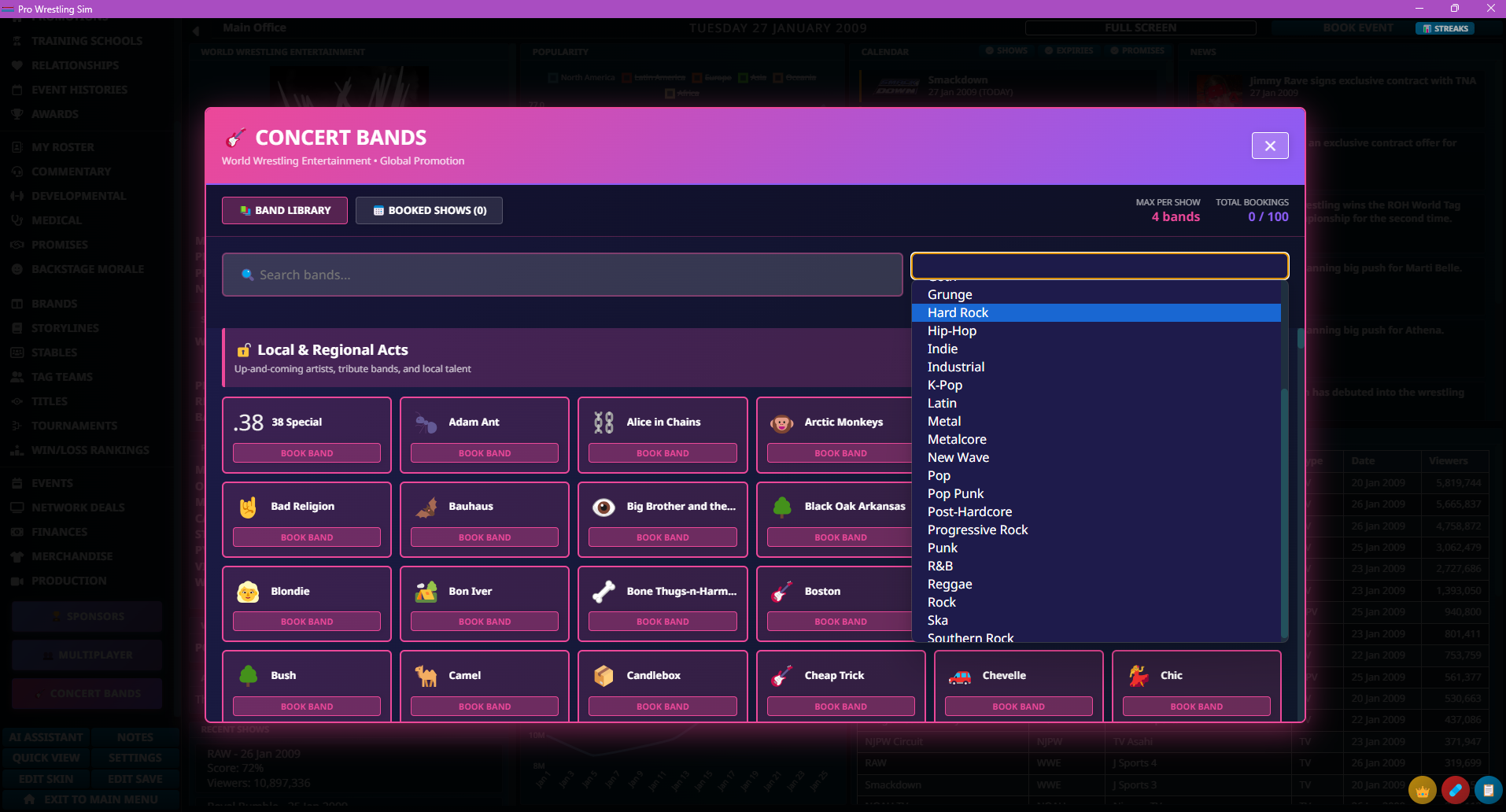Image resolution: width=1506 pixels, height=812 pixels.
Task: Focus the Search bands input field
Action: point(562,275)
